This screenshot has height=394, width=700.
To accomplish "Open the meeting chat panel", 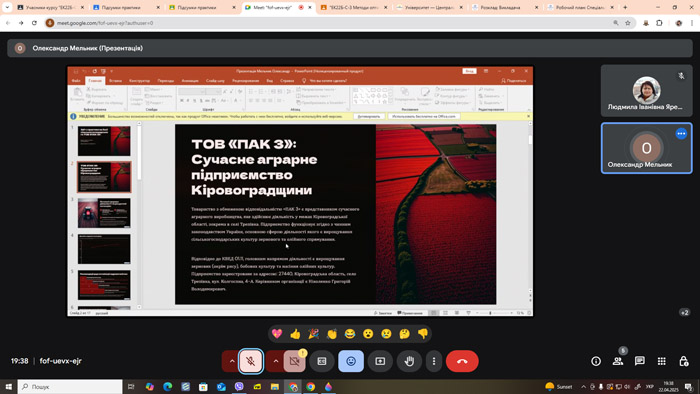I will (640, 361).
